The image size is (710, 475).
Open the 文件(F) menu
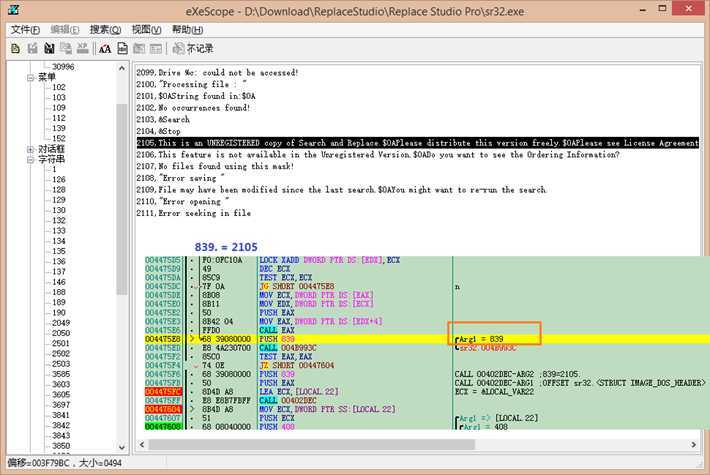[x=25, y=30]
